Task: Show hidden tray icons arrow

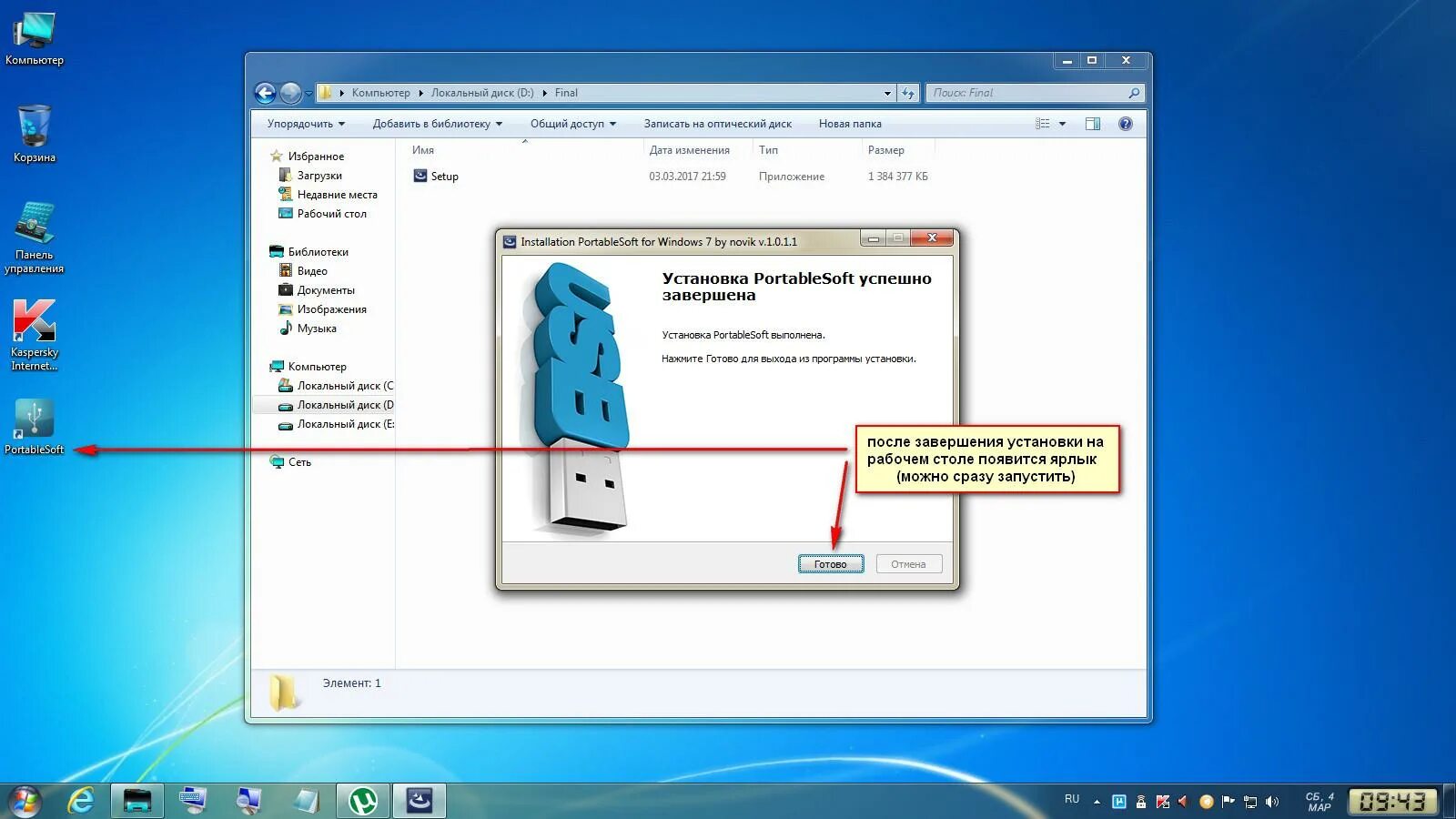Action: tap(1097, 802)
